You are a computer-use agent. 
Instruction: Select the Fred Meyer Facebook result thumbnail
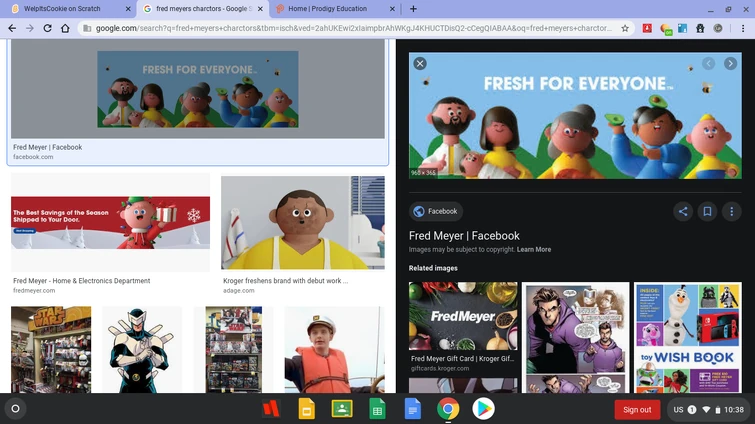pyautogui.click(x=198, y=89)
